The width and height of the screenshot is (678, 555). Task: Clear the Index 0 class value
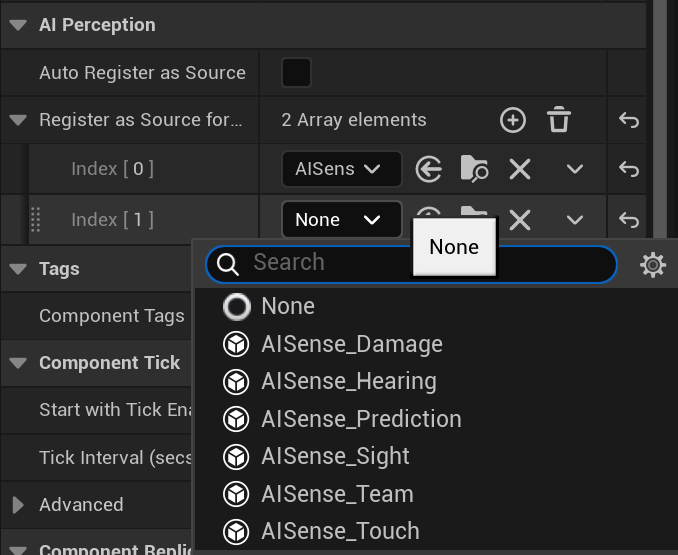(520, 169)
